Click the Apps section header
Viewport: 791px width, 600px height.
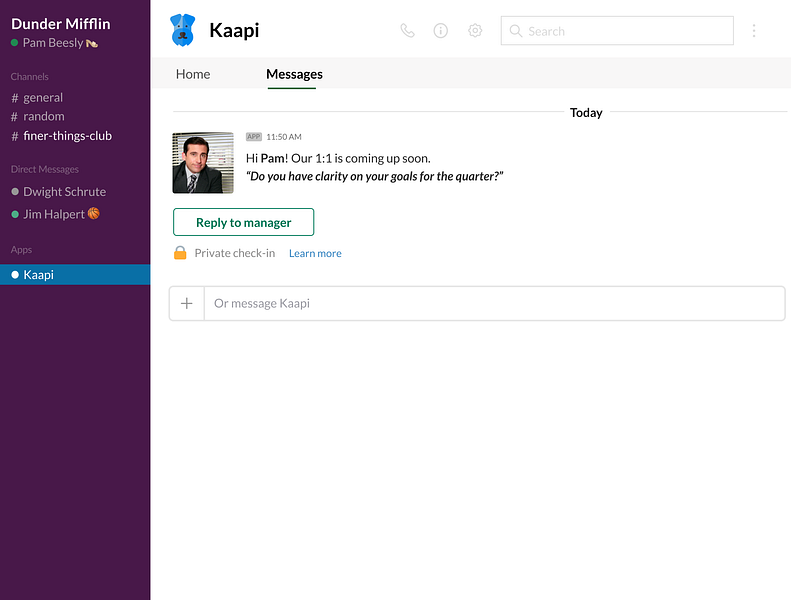click(x=21, y=250)
